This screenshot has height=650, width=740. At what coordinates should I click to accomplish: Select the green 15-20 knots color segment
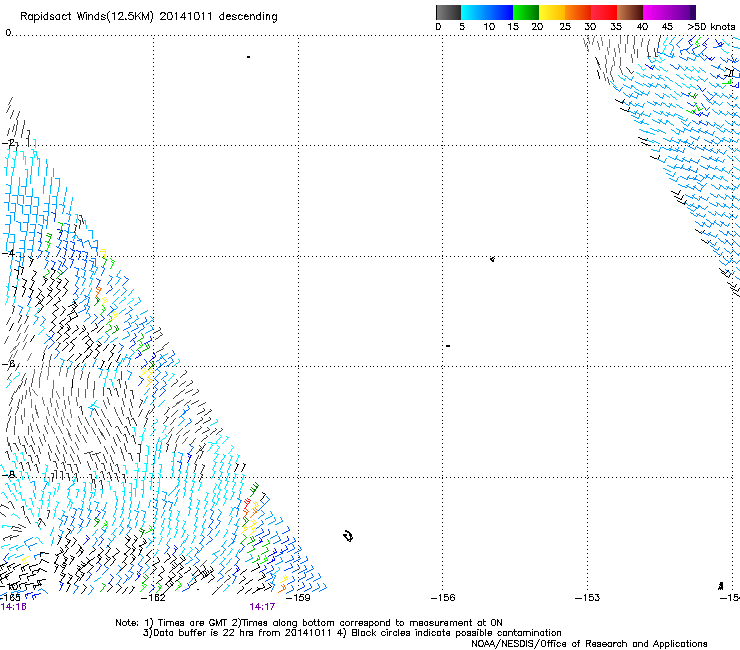526,12
